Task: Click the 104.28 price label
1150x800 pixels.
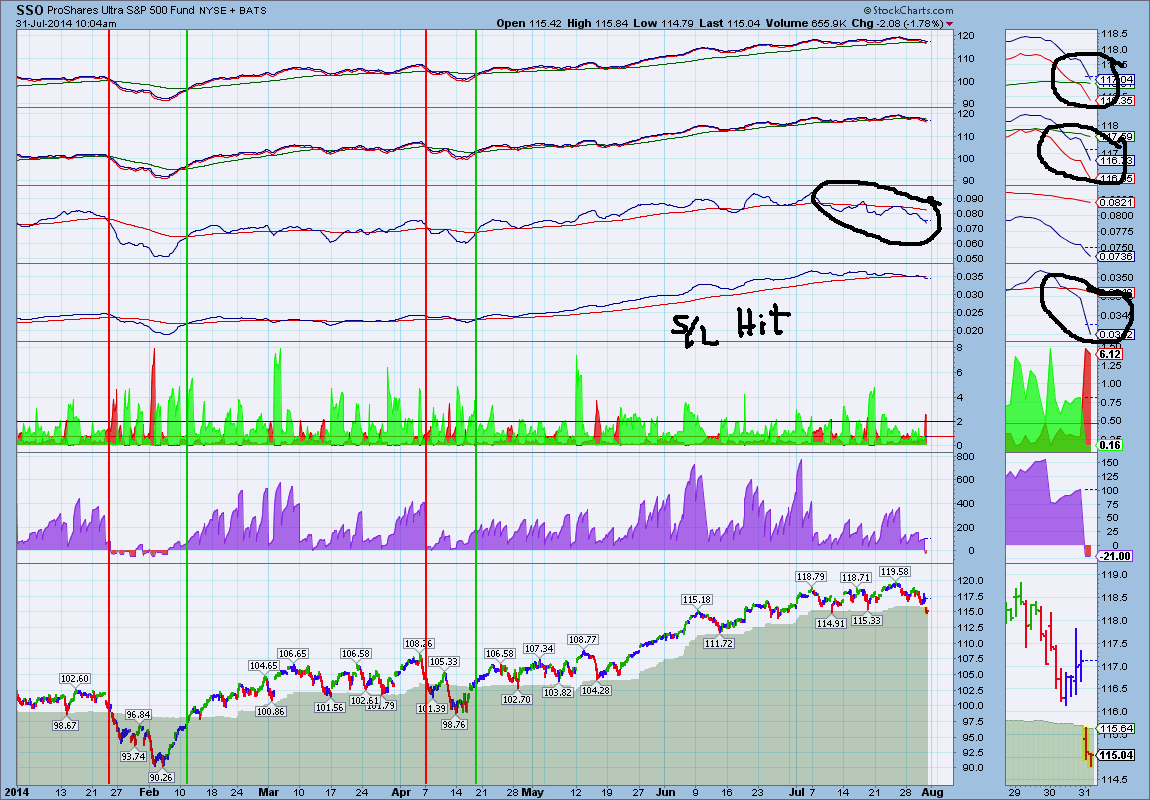Action: tap(596, 690)
